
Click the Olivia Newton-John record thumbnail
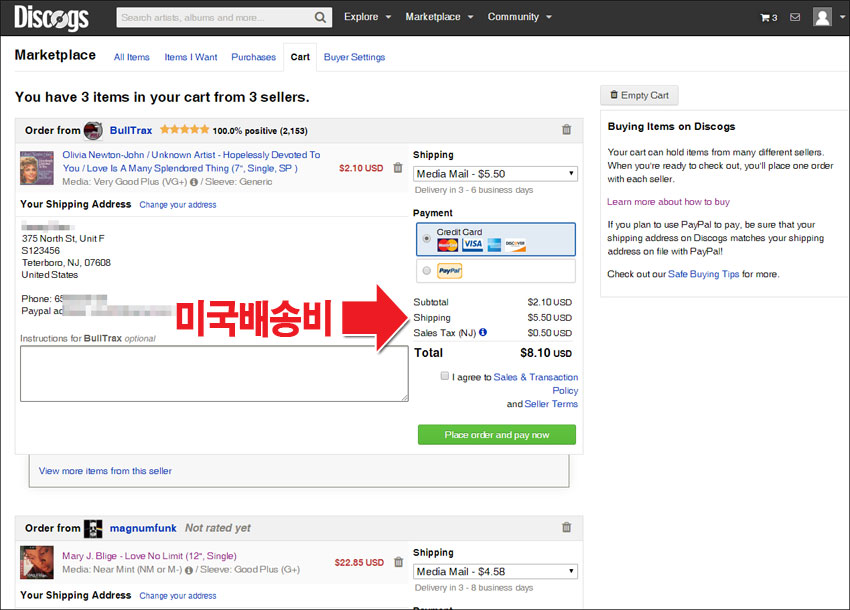coord(37,168)
